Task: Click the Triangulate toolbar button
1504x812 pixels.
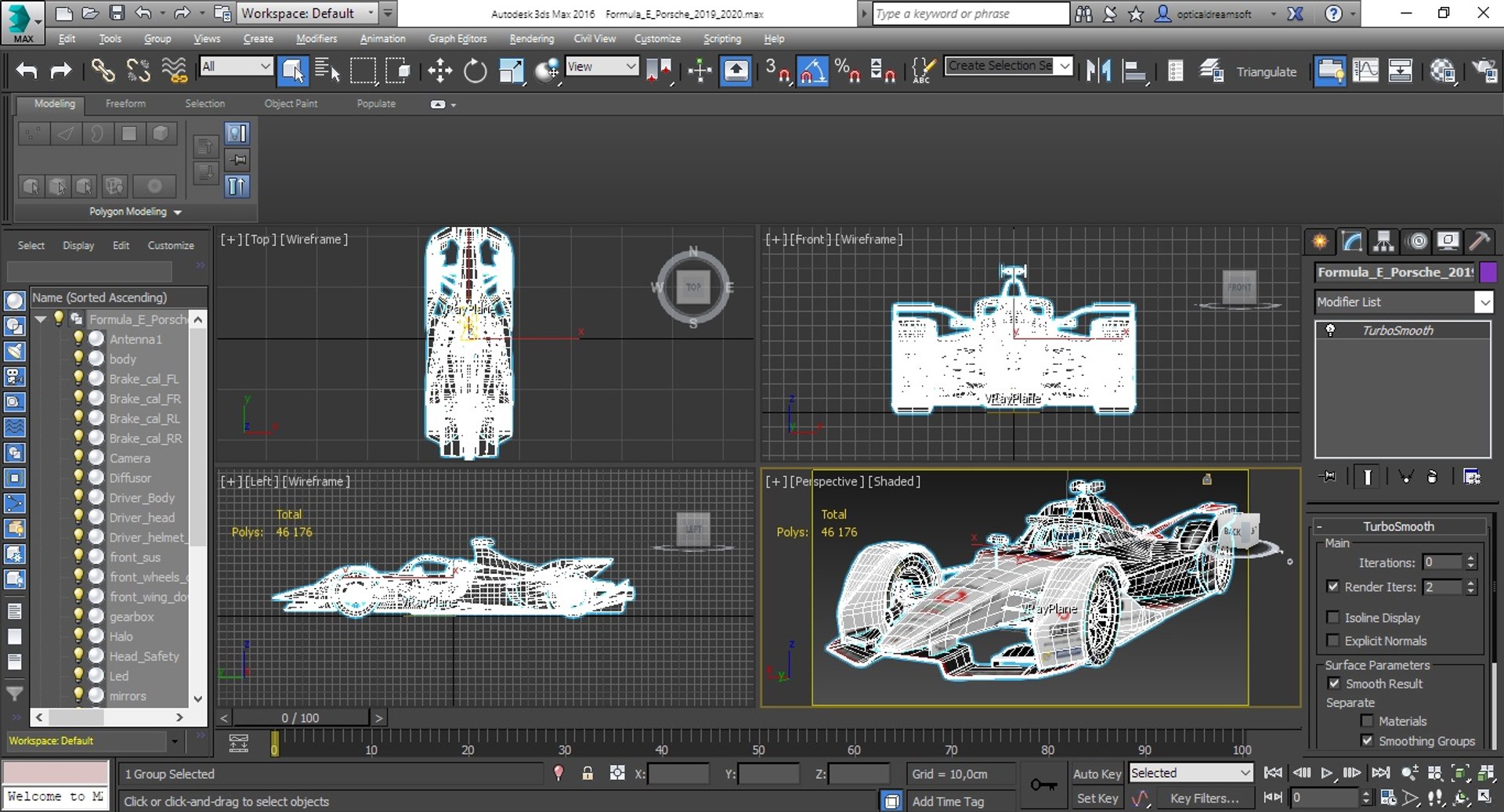Action: pyautogui.click(x=1266, y=71)
